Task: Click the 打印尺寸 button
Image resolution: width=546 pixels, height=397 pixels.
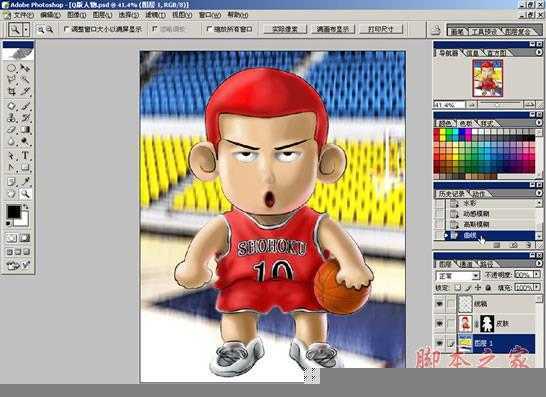Action: point(381,29)
